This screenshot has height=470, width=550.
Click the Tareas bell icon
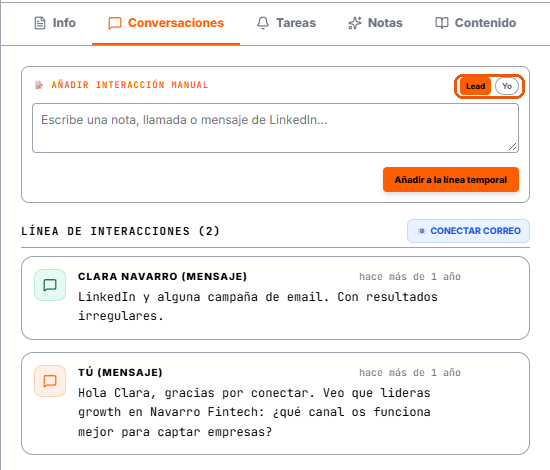pyautogui.click(x=263, y=23)
